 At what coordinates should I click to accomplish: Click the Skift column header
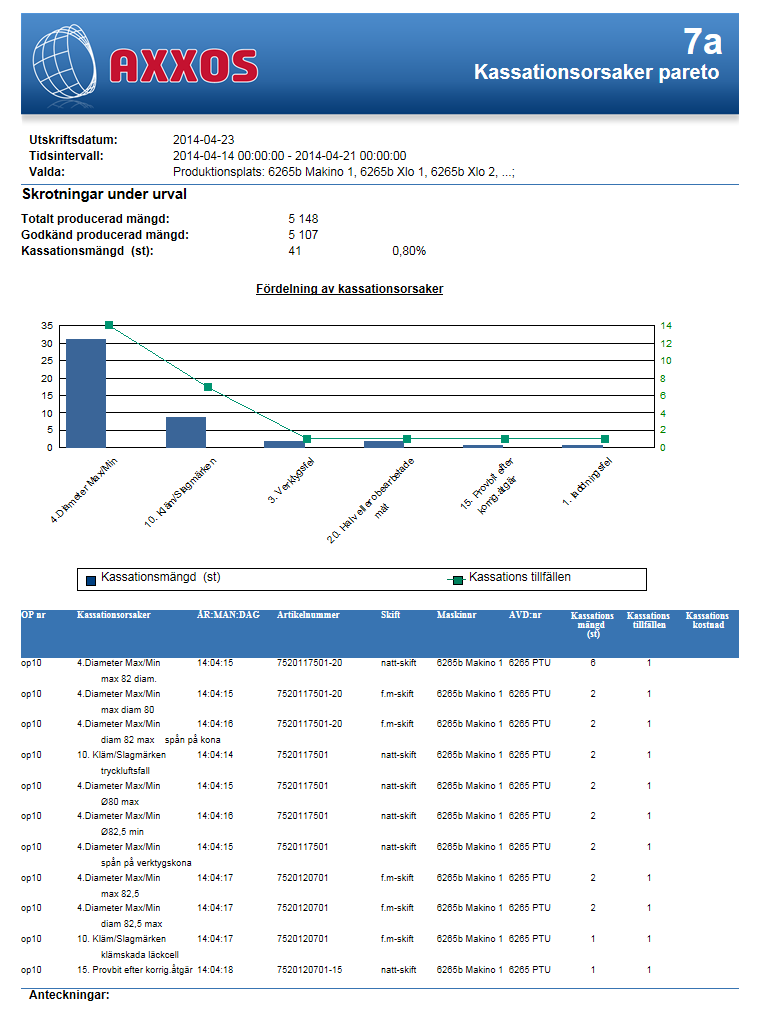(x=391, y=615)
